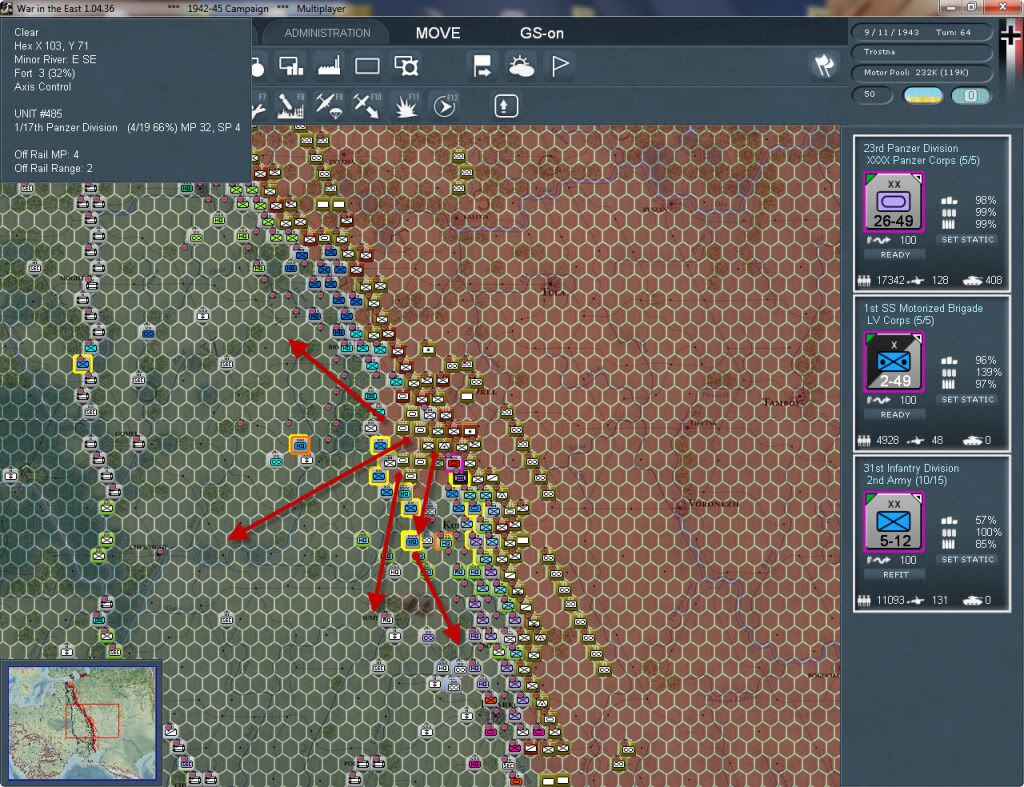Open the weather sun-and-cloud icon
The width and height of the screenshot is (1024, 787).
(521, 66)
